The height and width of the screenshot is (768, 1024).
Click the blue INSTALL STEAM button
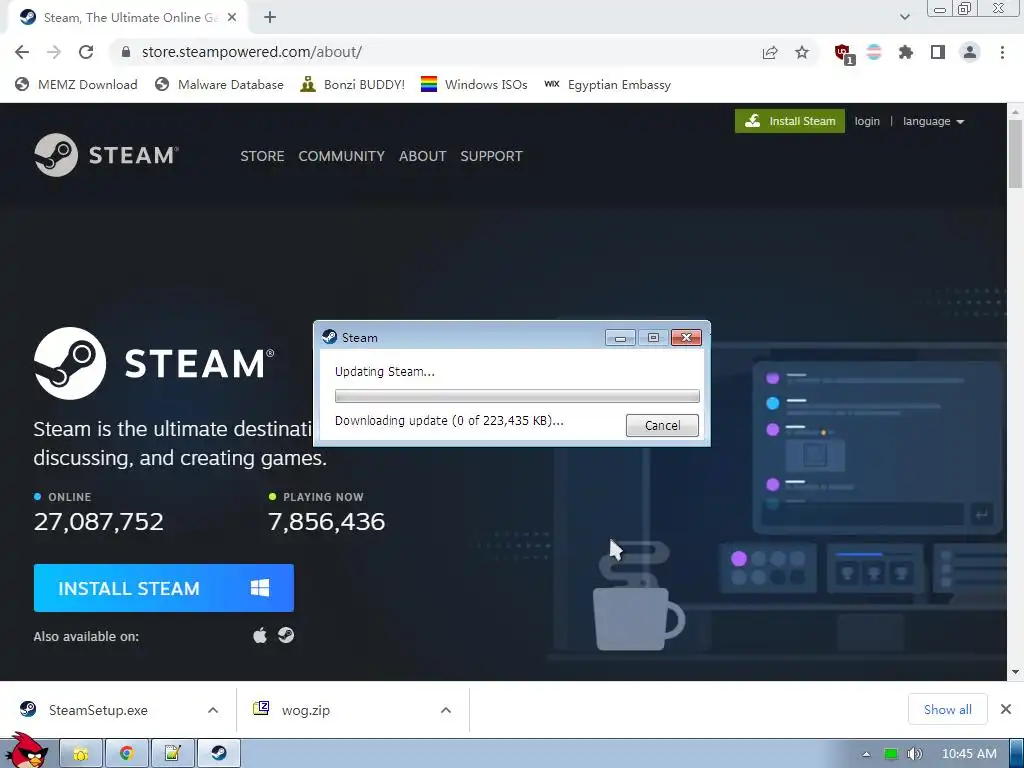pos(163,588)
